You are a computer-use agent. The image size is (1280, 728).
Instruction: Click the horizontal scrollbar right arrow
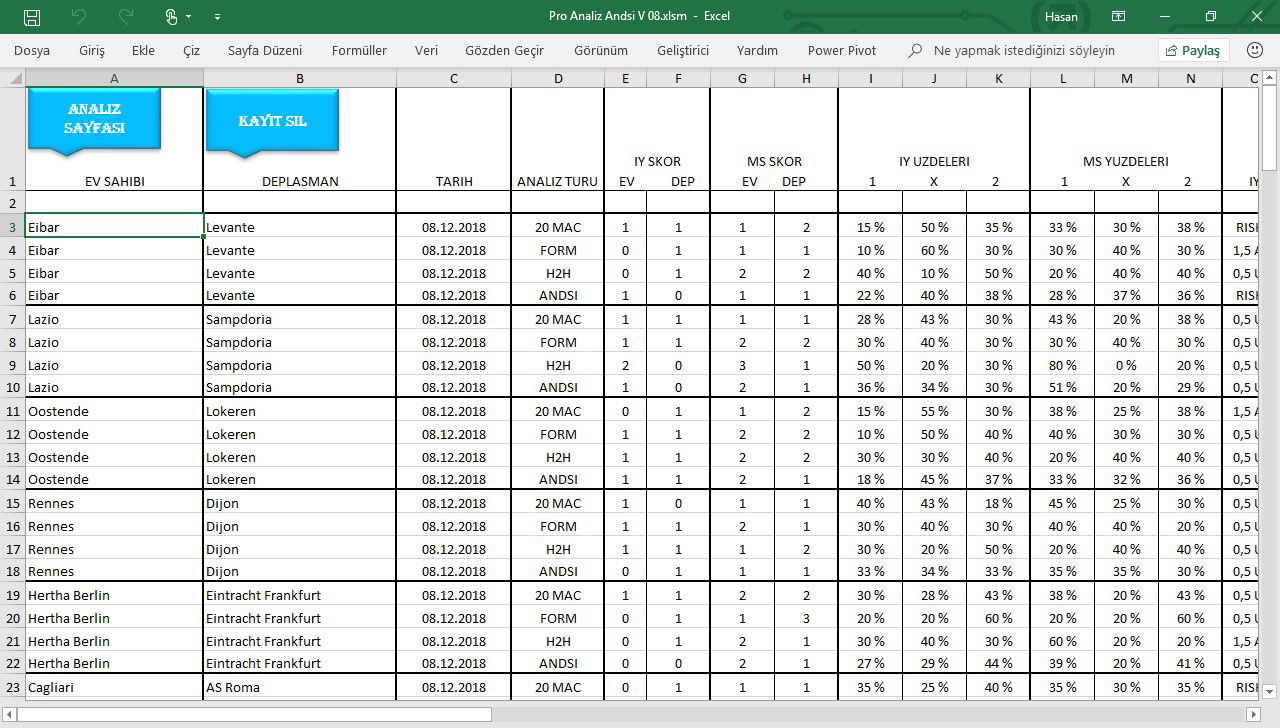pyautogui.click(x=1254, y=714)
